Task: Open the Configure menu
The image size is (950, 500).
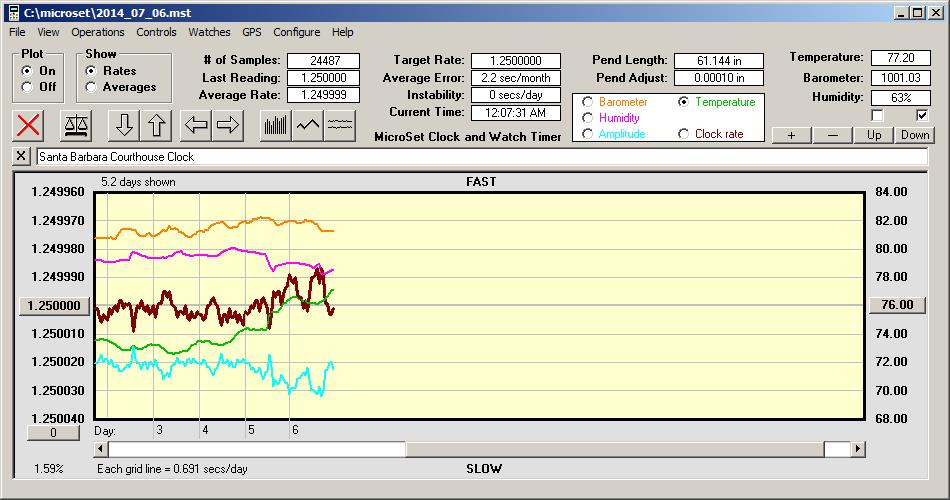Action: click(297, 32)
